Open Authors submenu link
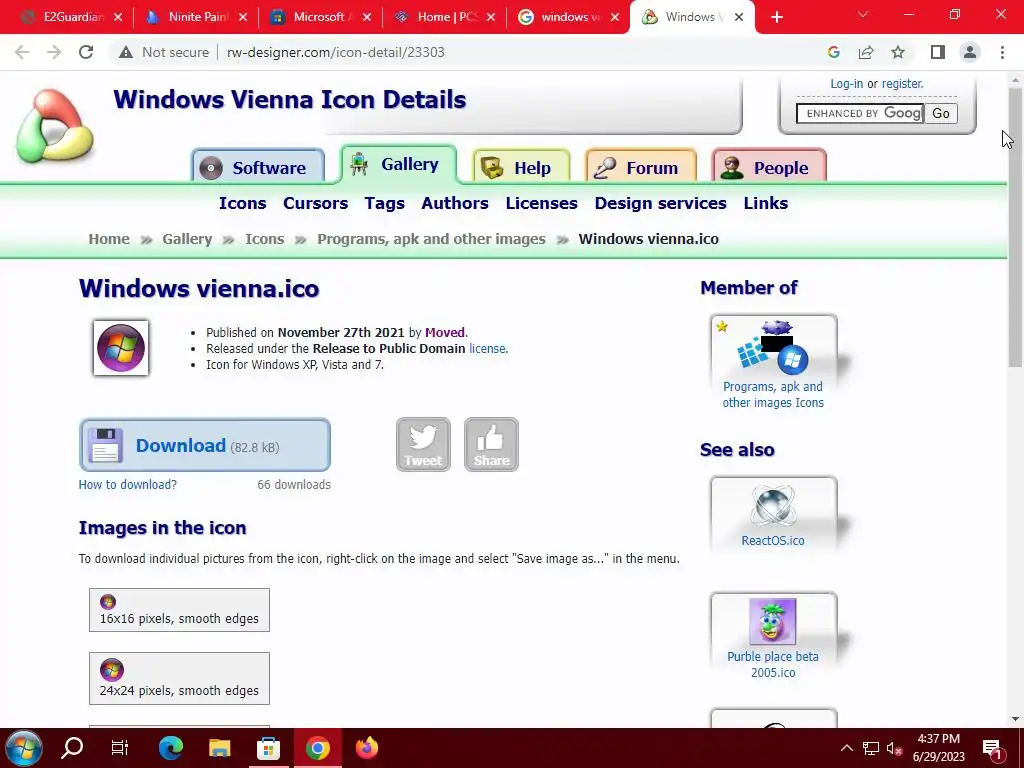The width and height of the screenshot is (1024, 768). [455, 203]
